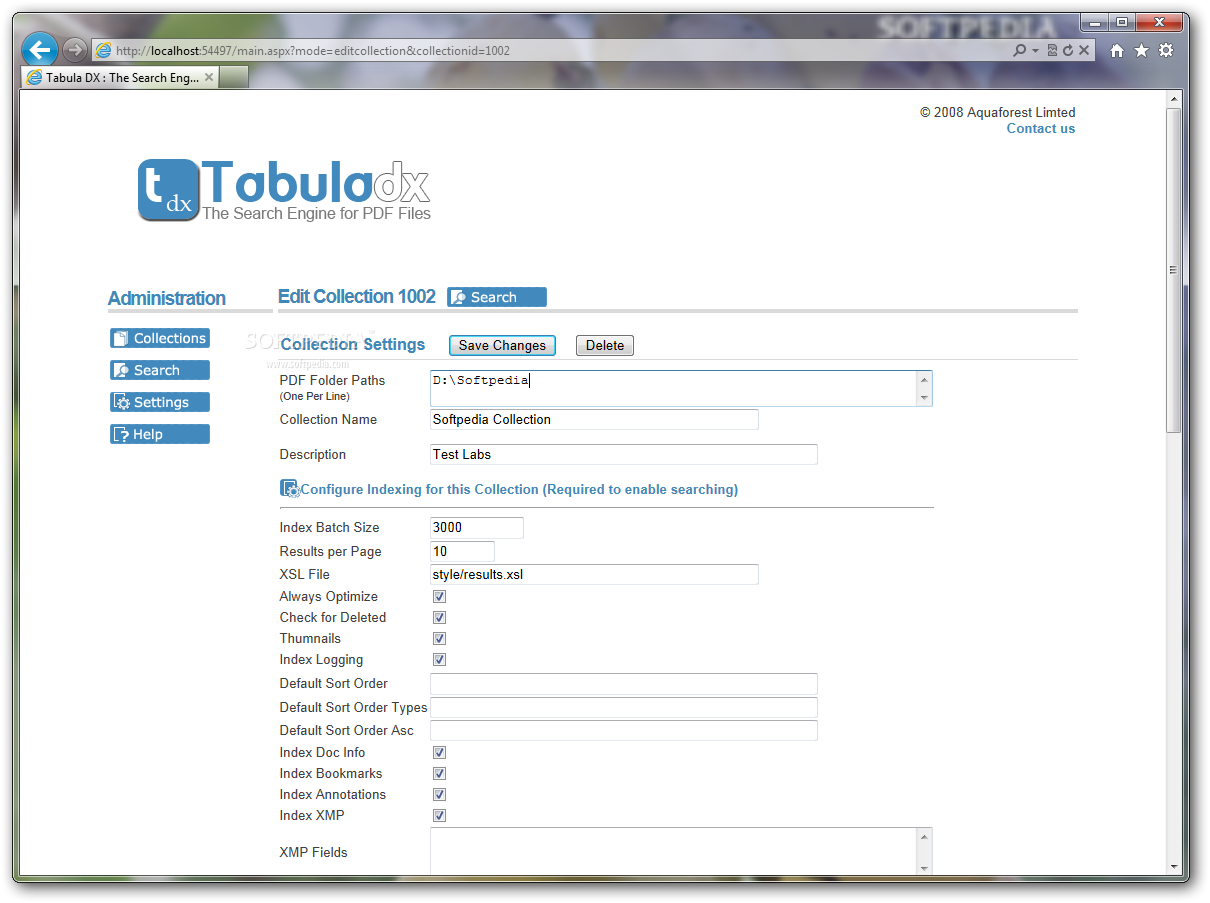Toggle the Index Bookmarks checkbox
Screen dimensions: 1210x903
439,773
